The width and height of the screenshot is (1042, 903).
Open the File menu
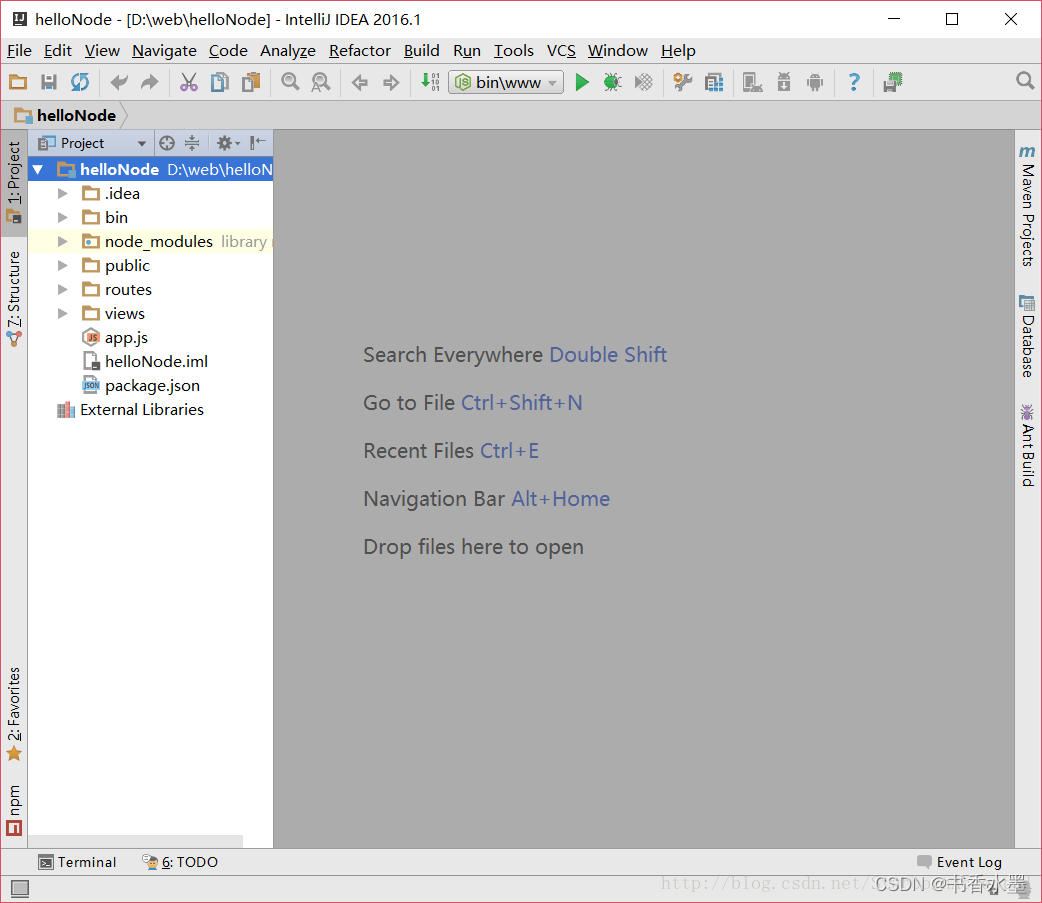coord(19,50)
